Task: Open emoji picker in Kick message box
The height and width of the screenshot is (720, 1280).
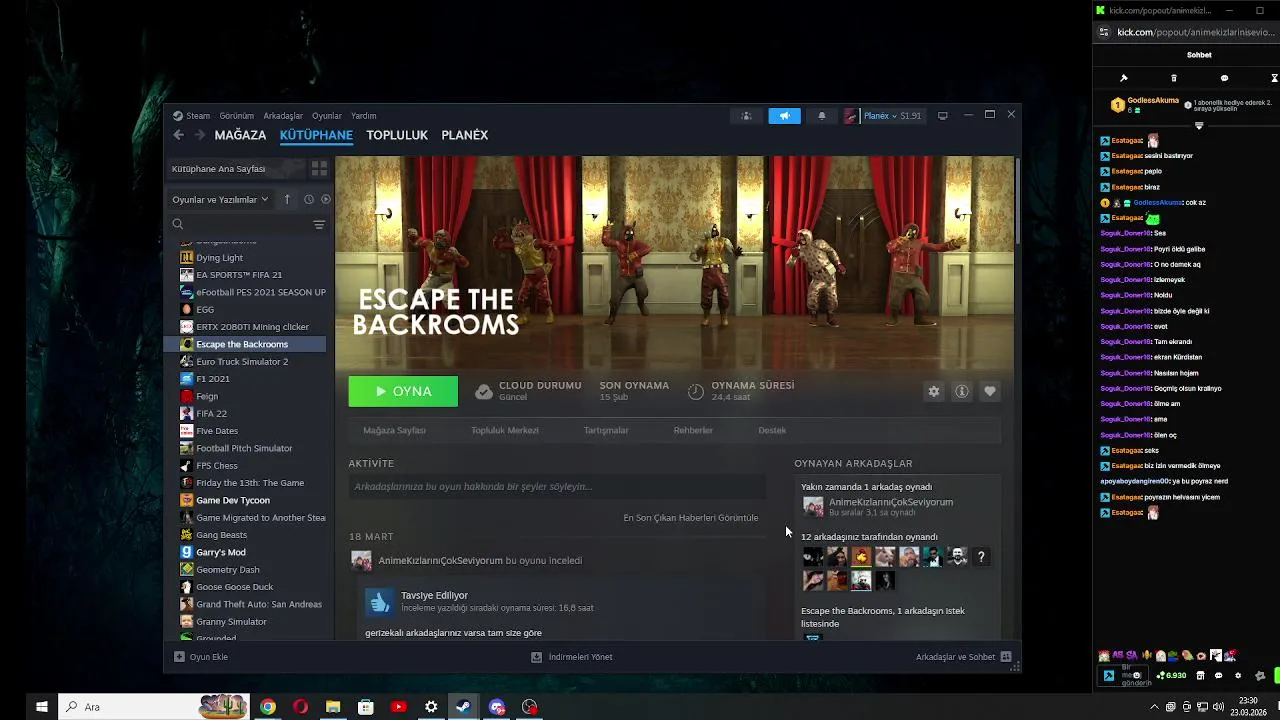Action: click(1136, 675)
